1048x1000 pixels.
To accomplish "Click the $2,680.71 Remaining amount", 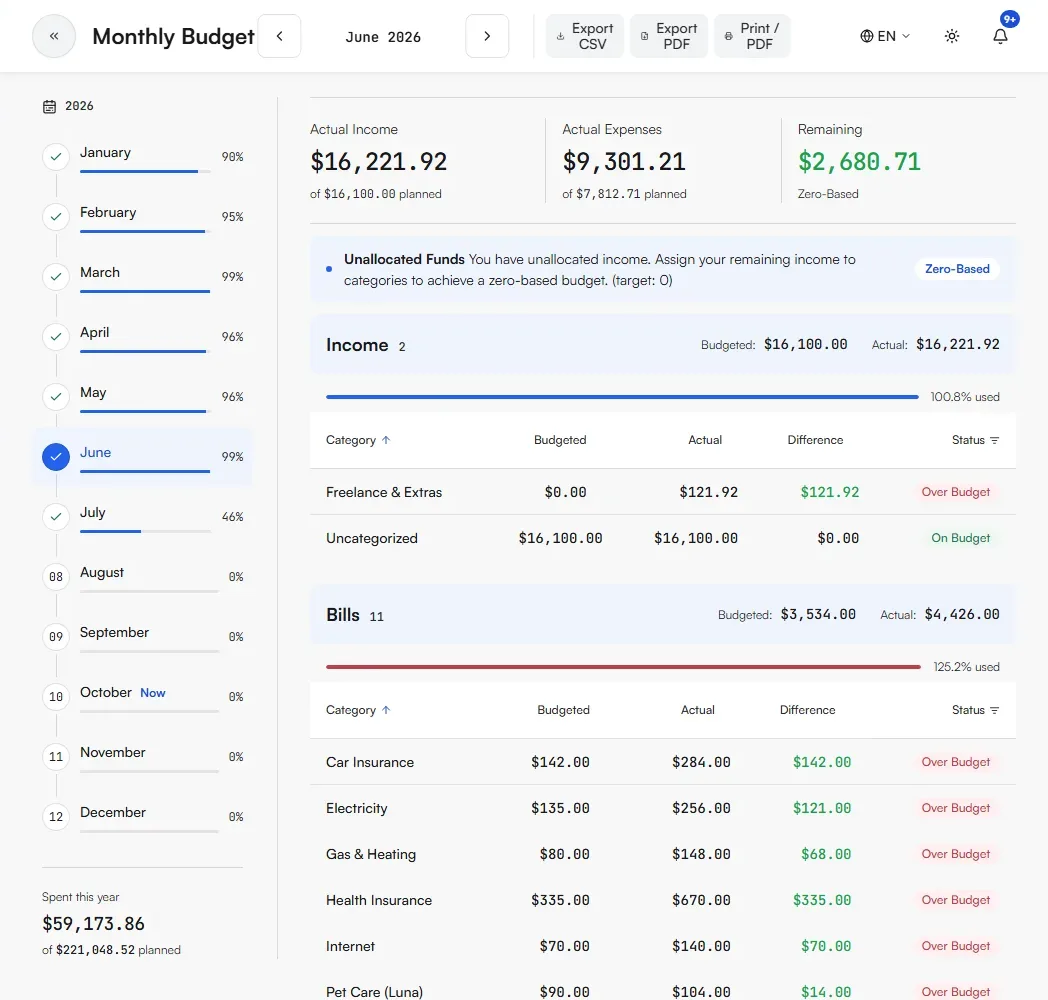I will [x=860, y=162].
